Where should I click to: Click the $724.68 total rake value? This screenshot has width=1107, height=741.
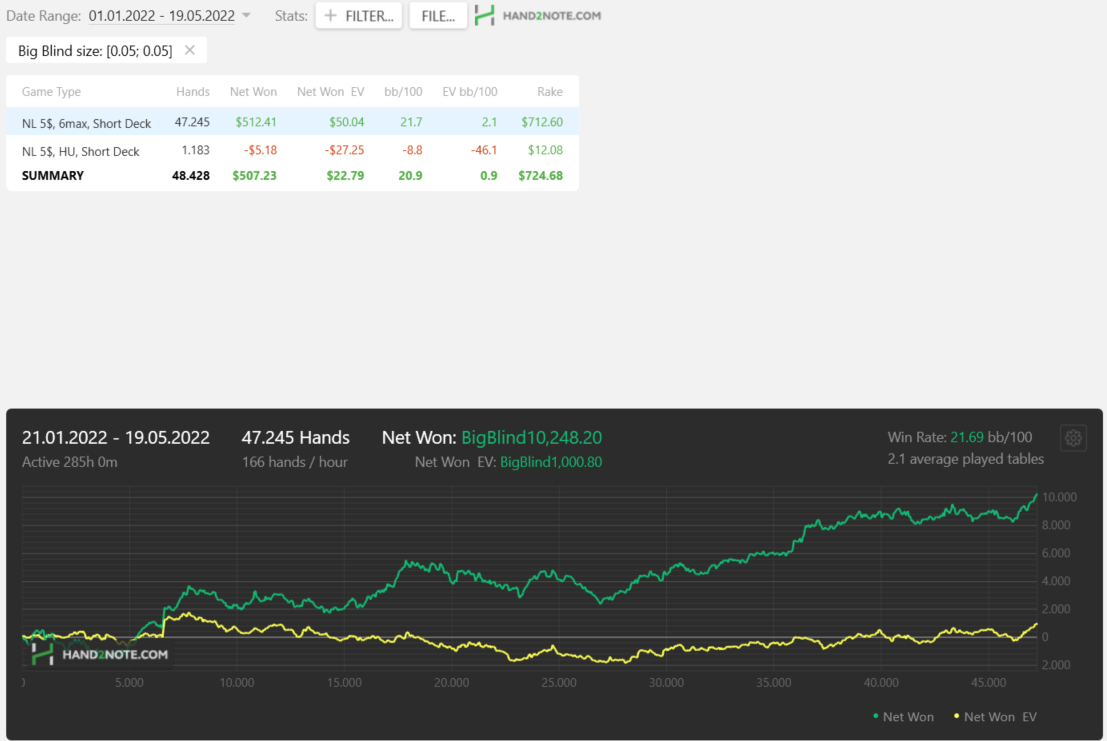click(x=540, y=176)
